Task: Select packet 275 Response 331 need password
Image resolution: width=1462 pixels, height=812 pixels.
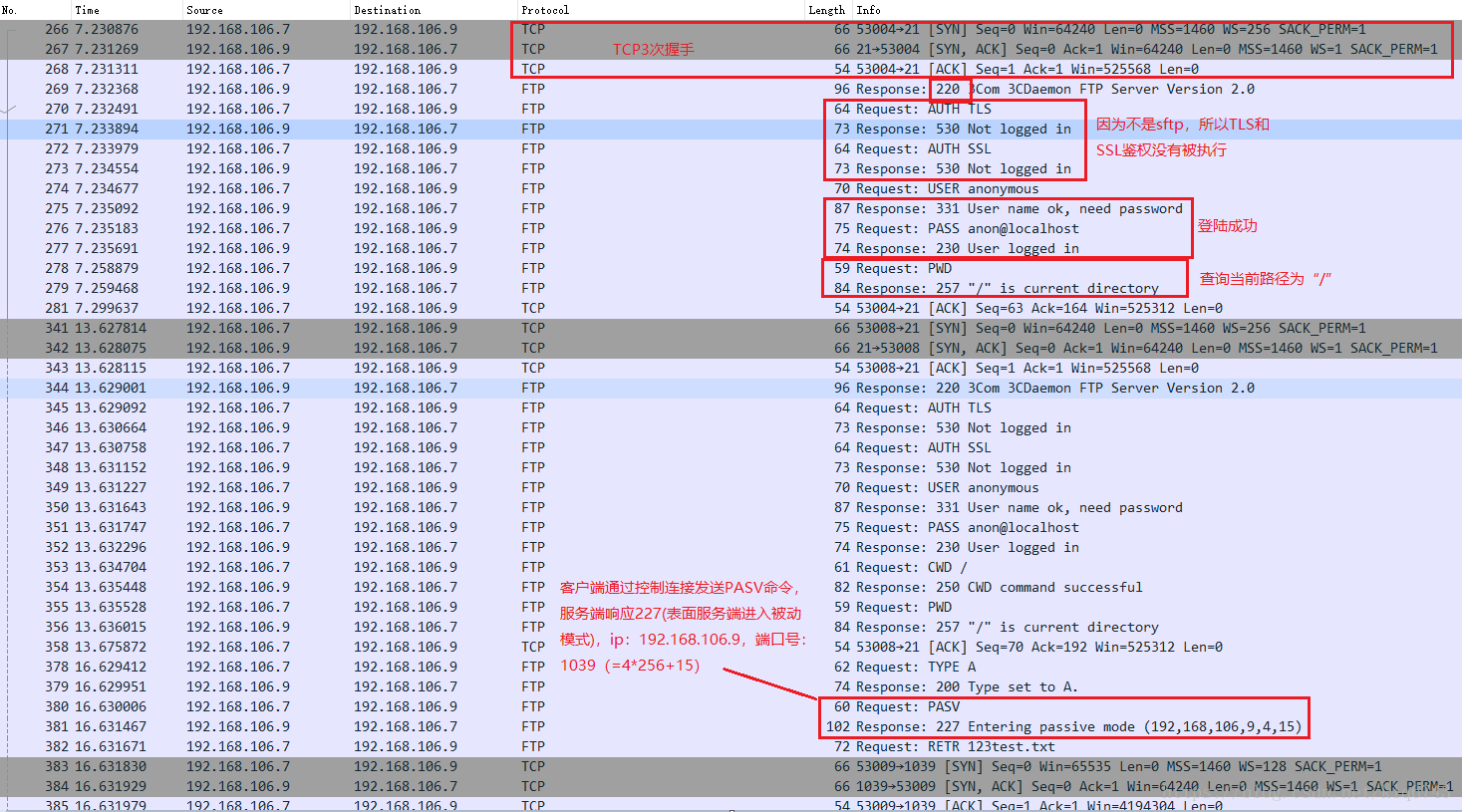Action: tap(731, 208)
